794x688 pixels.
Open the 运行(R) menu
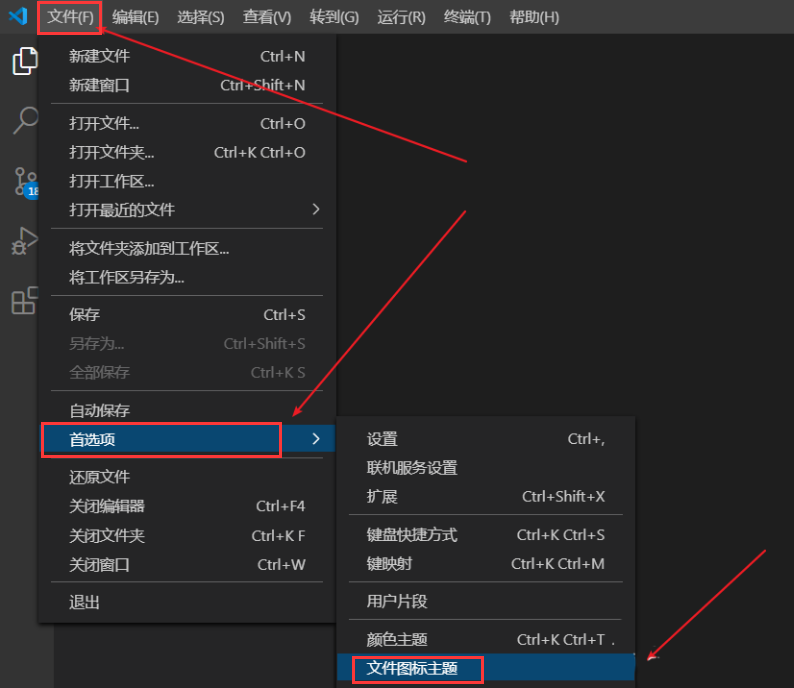[401, 17]
